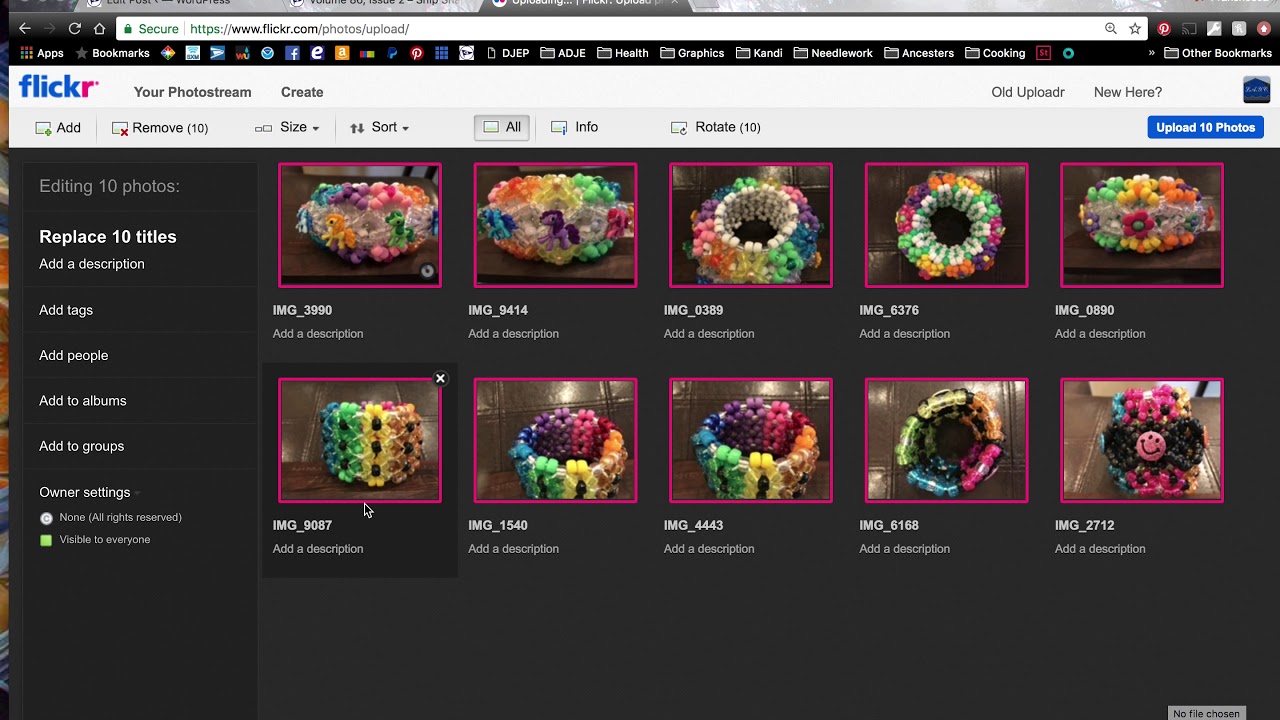Screen dimensions: 1280x720
Task: Reload the page
Action: [75, 29]
